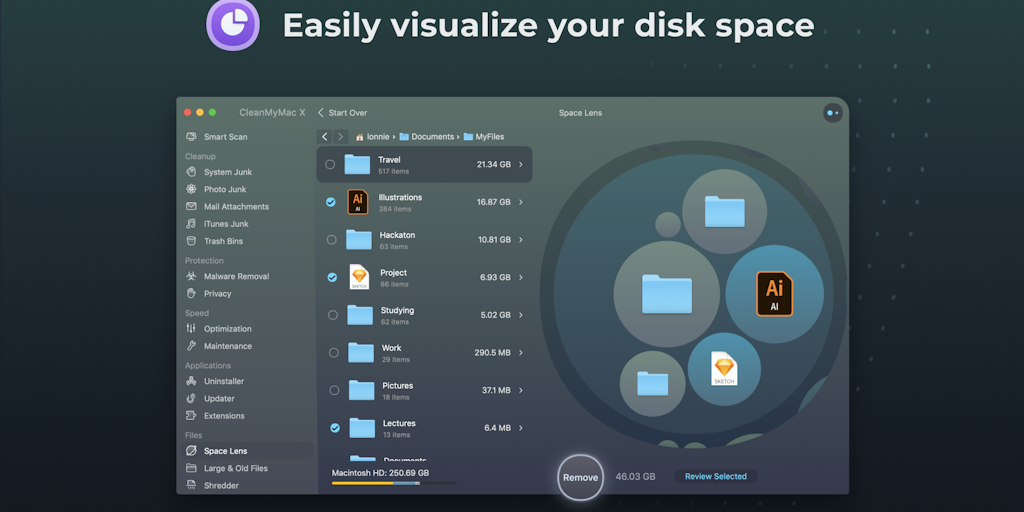The width and height of the screenshot is (1024, 512).
Task: Expand the Lectures folder chevron
Action: tap(520, 428)
